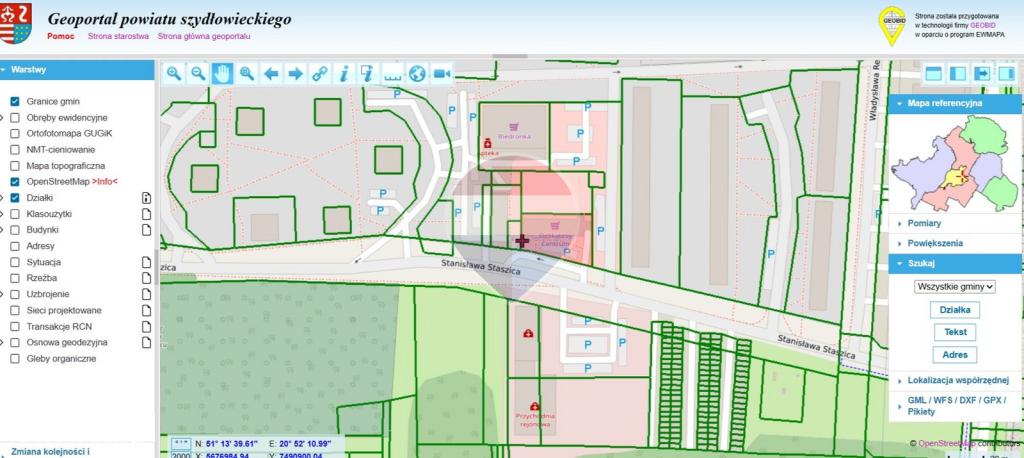Click the Adres search button
Viewport: 1024px width, 458px height.
955,355
